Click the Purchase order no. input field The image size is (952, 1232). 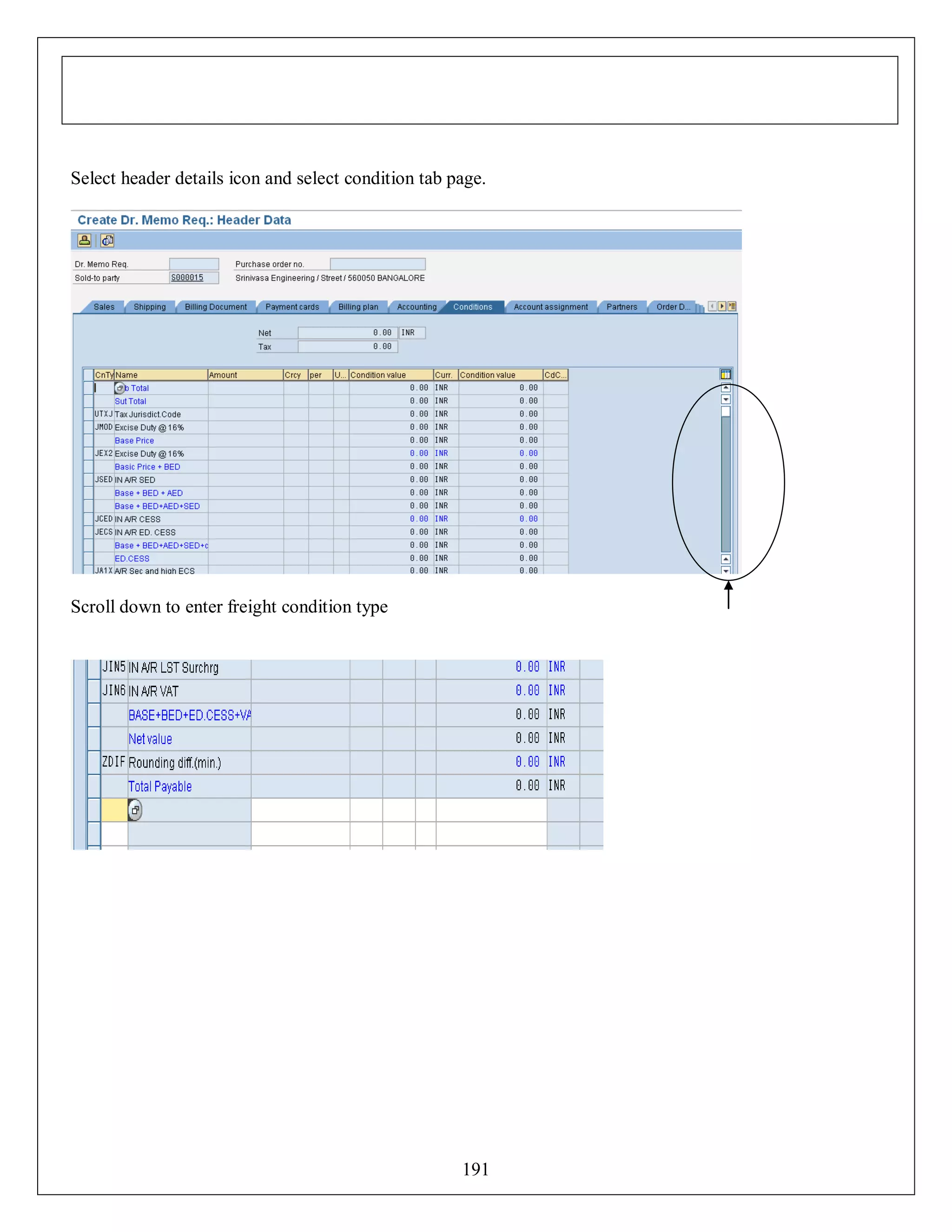377,264
